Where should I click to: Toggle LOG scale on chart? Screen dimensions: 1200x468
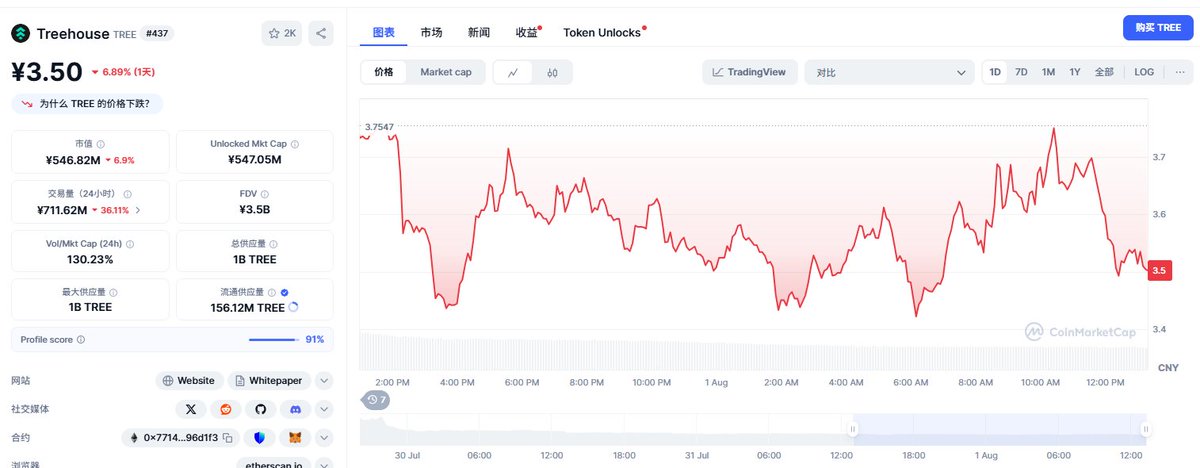[1144, 72]
